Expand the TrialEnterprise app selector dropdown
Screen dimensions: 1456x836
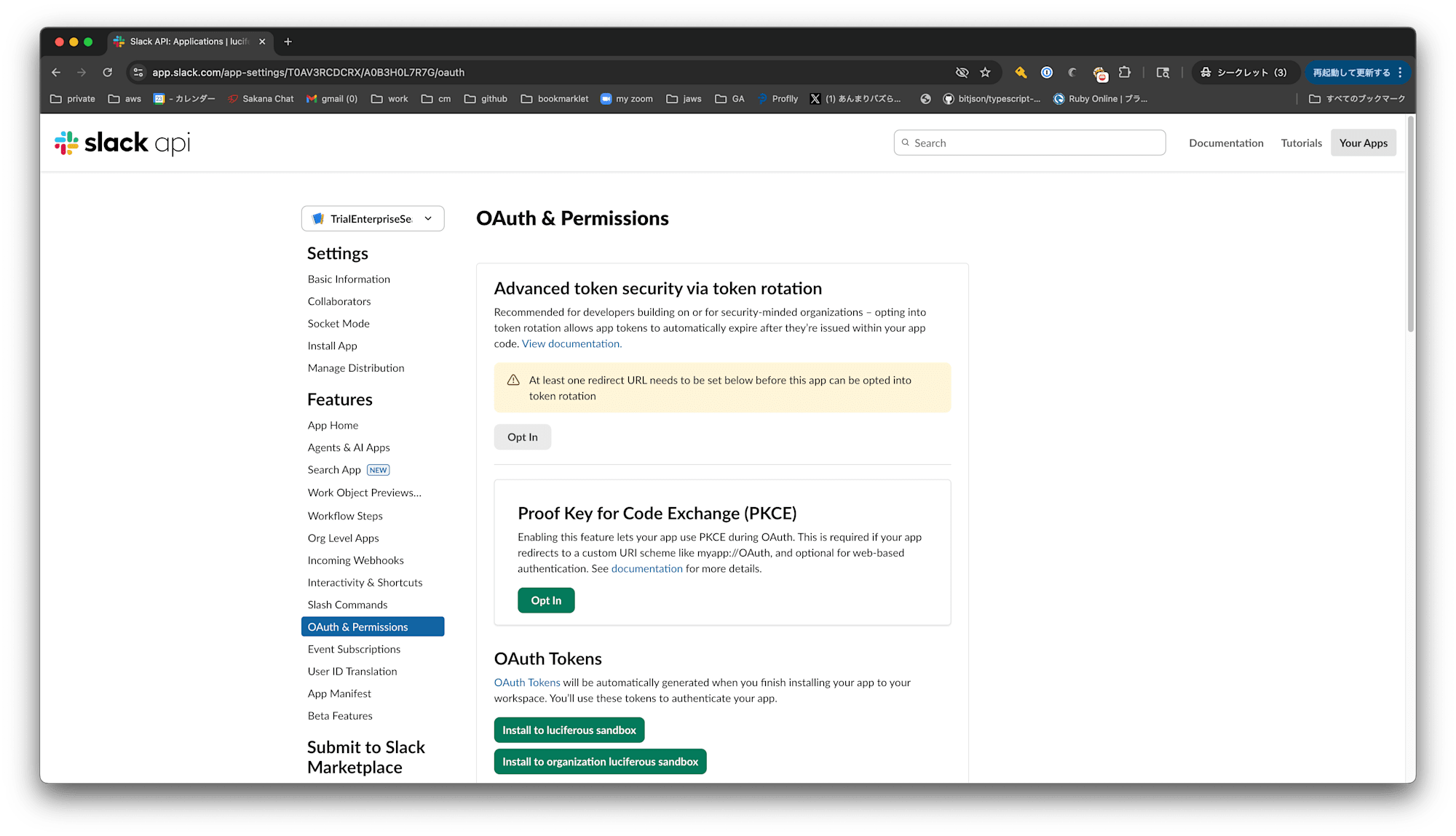(x=373, y=218)
